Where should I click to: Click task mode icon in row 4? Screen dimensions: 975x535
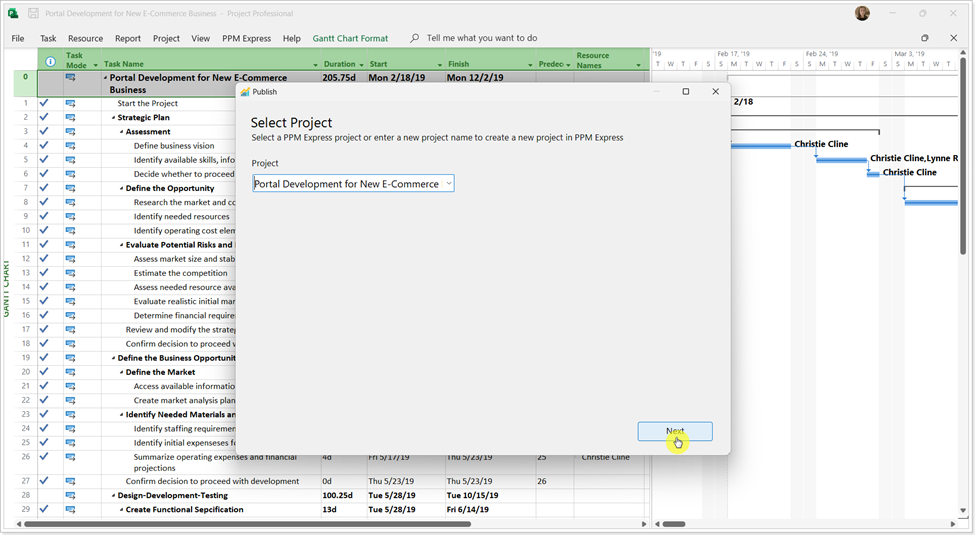pos(70,146)
